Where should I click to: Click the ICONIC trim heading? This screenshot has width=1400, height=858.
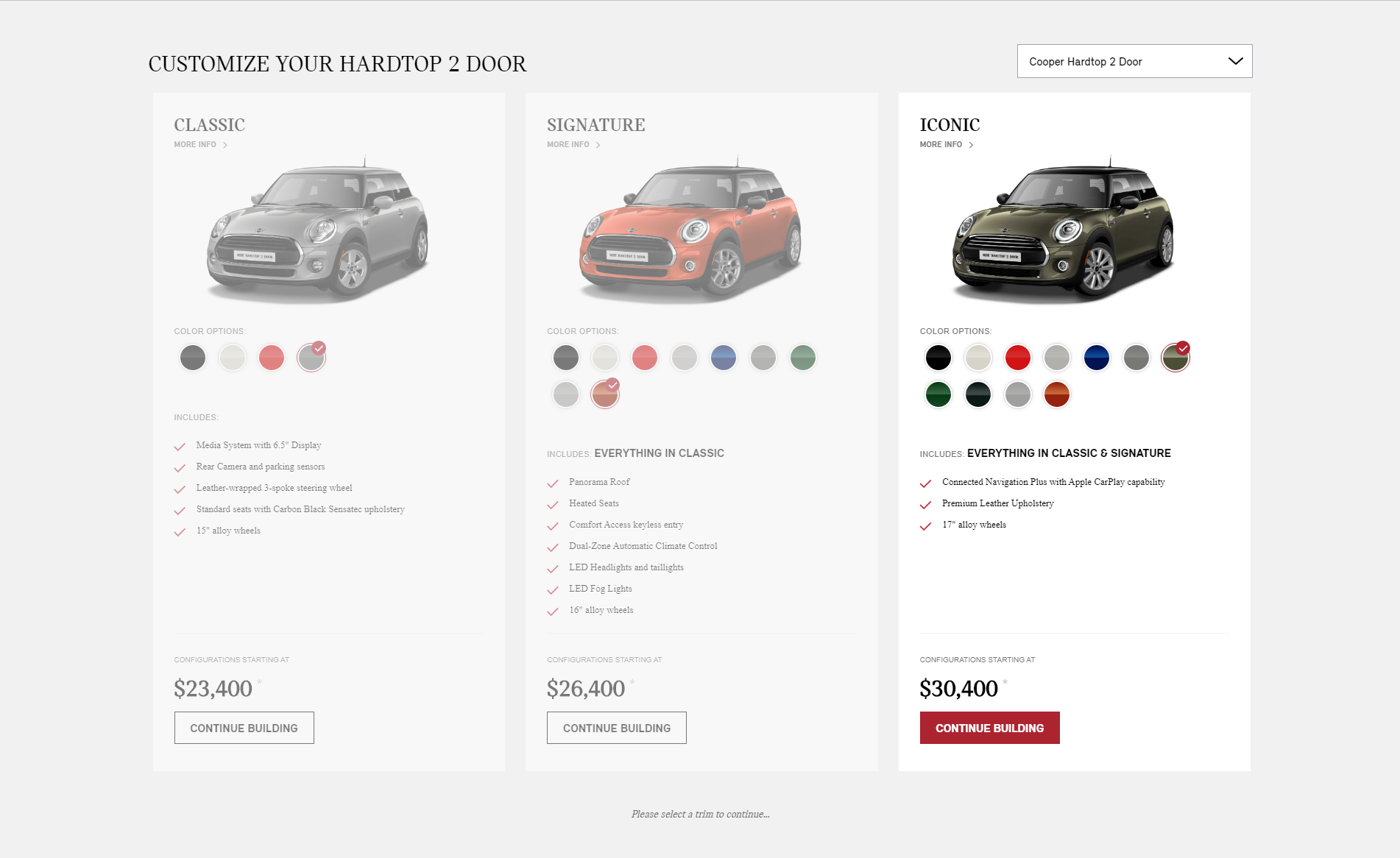(x=950, y=125)
